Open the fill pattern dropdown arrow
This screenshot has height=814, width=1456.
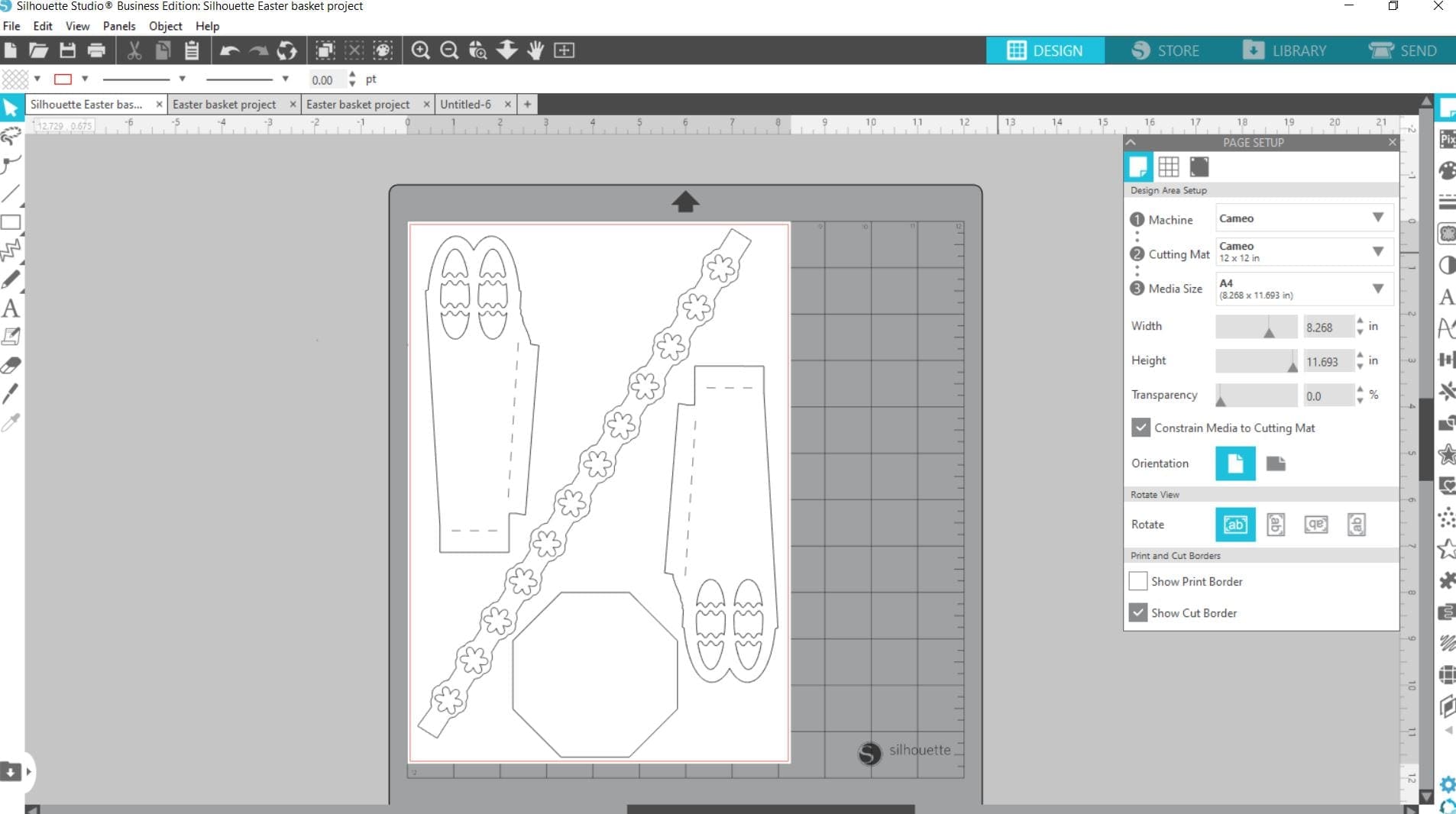click(x=37, y=79)
